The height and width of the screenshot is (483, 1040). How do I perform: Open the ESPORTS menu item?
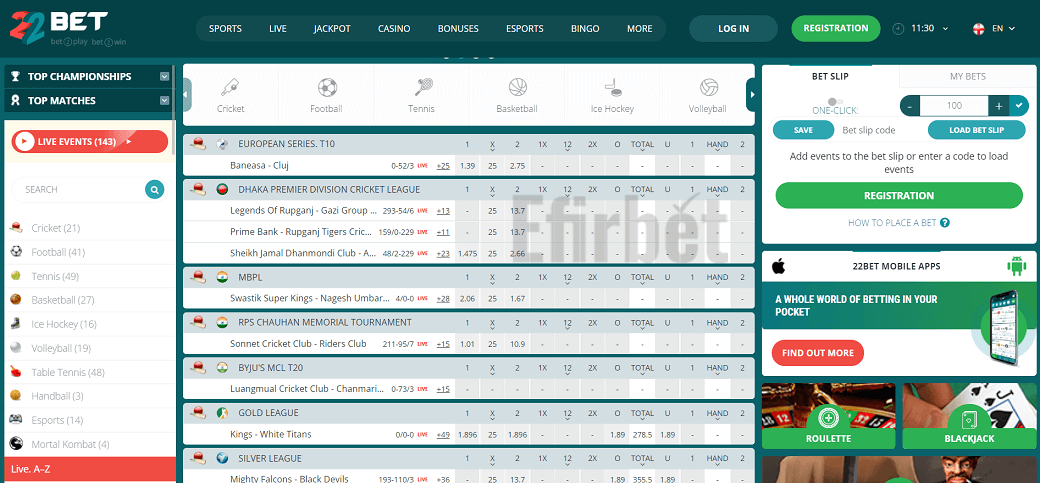(x=525, y=29)
